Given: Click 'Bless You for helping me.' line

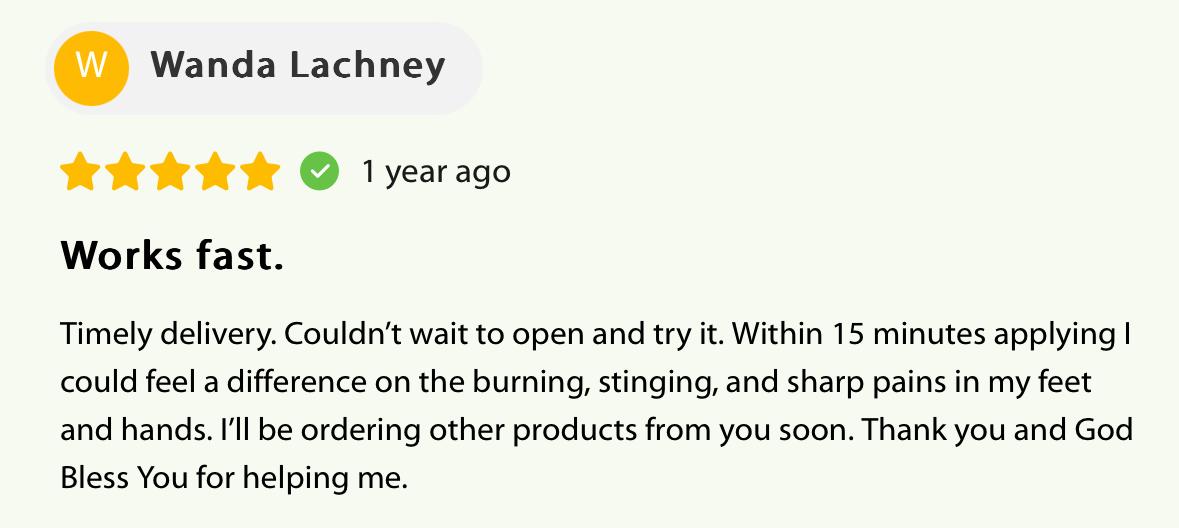Looking at the screenshot, I should click(x=234, y=478).
